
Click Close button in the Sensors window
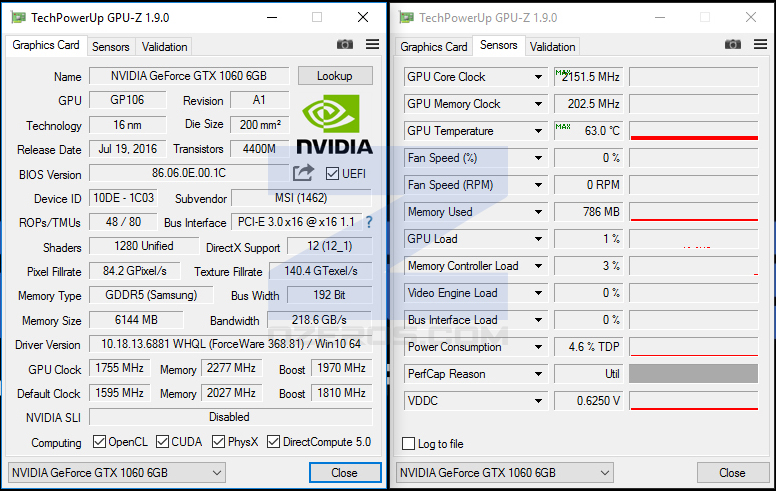pyautogui.click(x=732, y=473)
